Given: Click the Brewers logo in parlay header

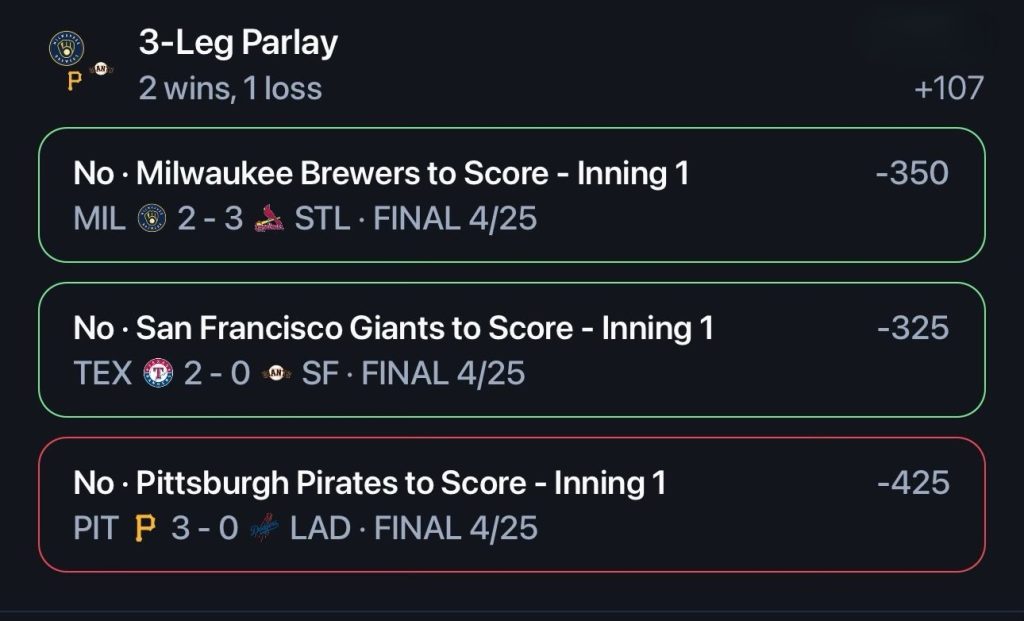Looking at the screenshot, I should click(x=67, y=49).
